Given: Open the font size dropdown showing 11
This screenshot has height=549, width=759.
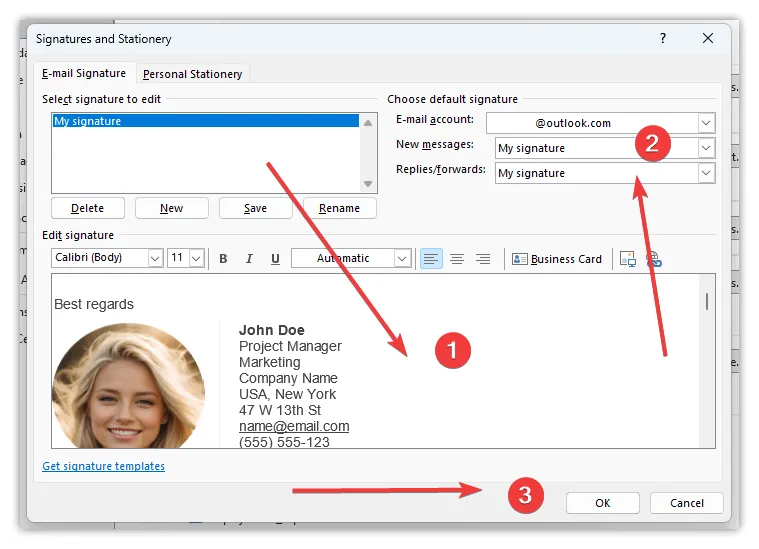Looking at the screenshot, I should [x=196, y=259].
